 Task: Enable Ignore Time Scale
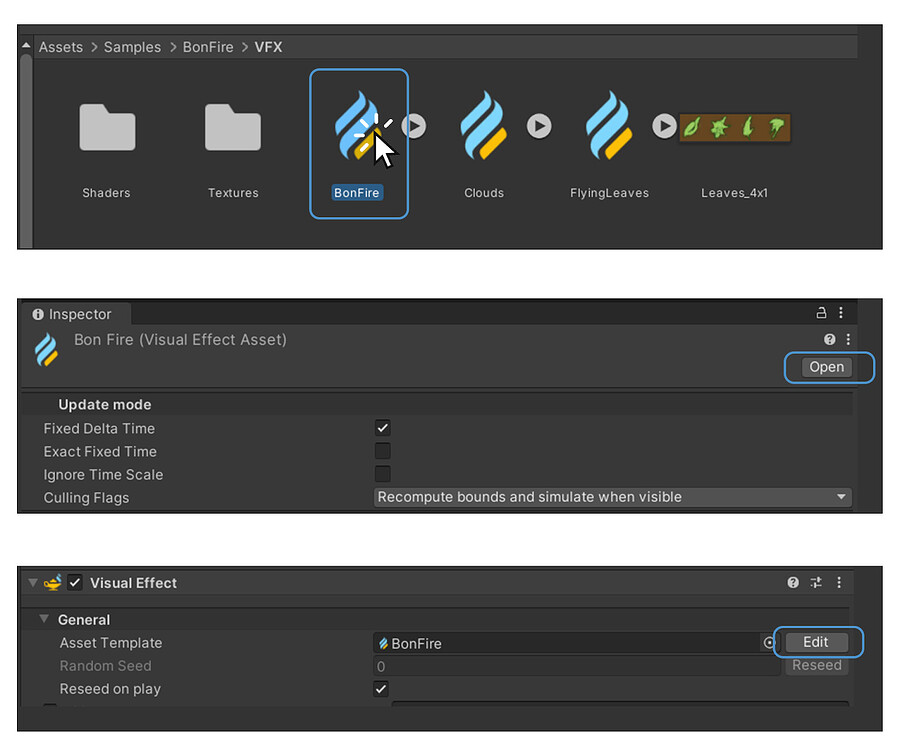382,474
